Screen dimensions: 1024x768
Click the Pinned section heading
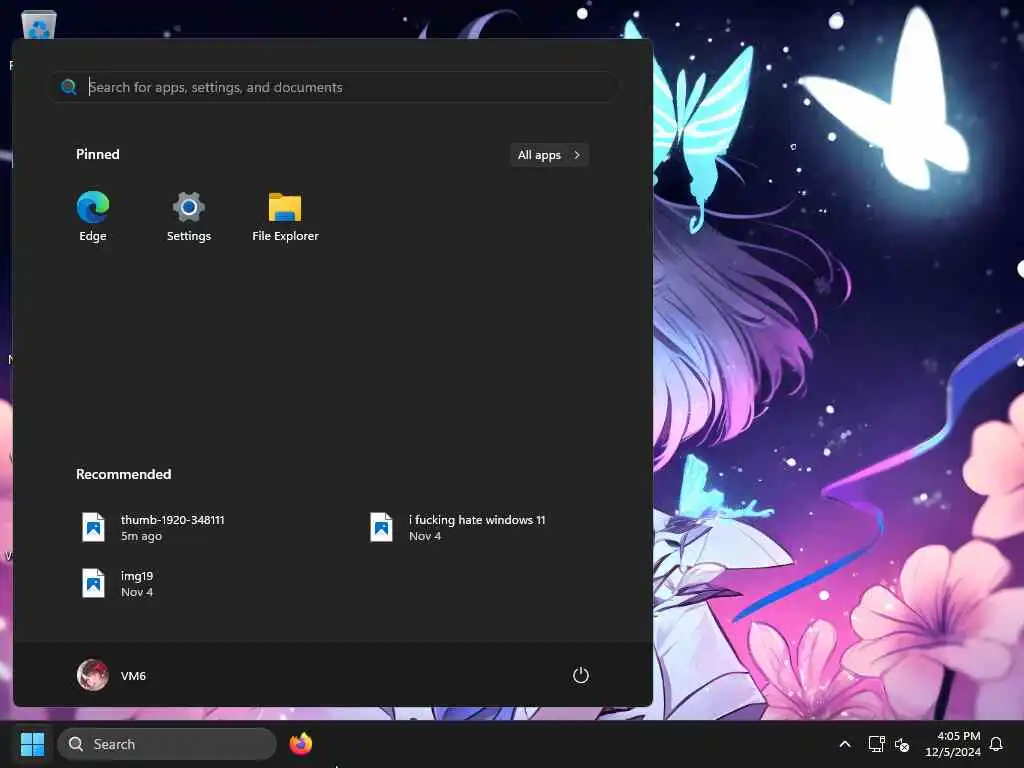click(98, 154)
